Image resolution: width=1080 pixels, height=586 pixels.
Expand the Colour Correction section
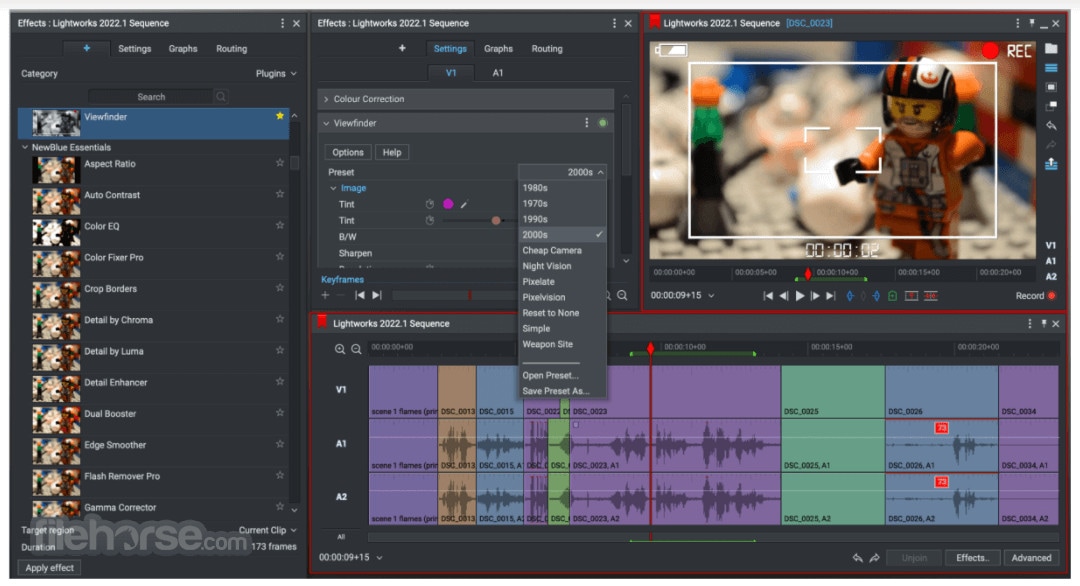(x=326, y=99)
